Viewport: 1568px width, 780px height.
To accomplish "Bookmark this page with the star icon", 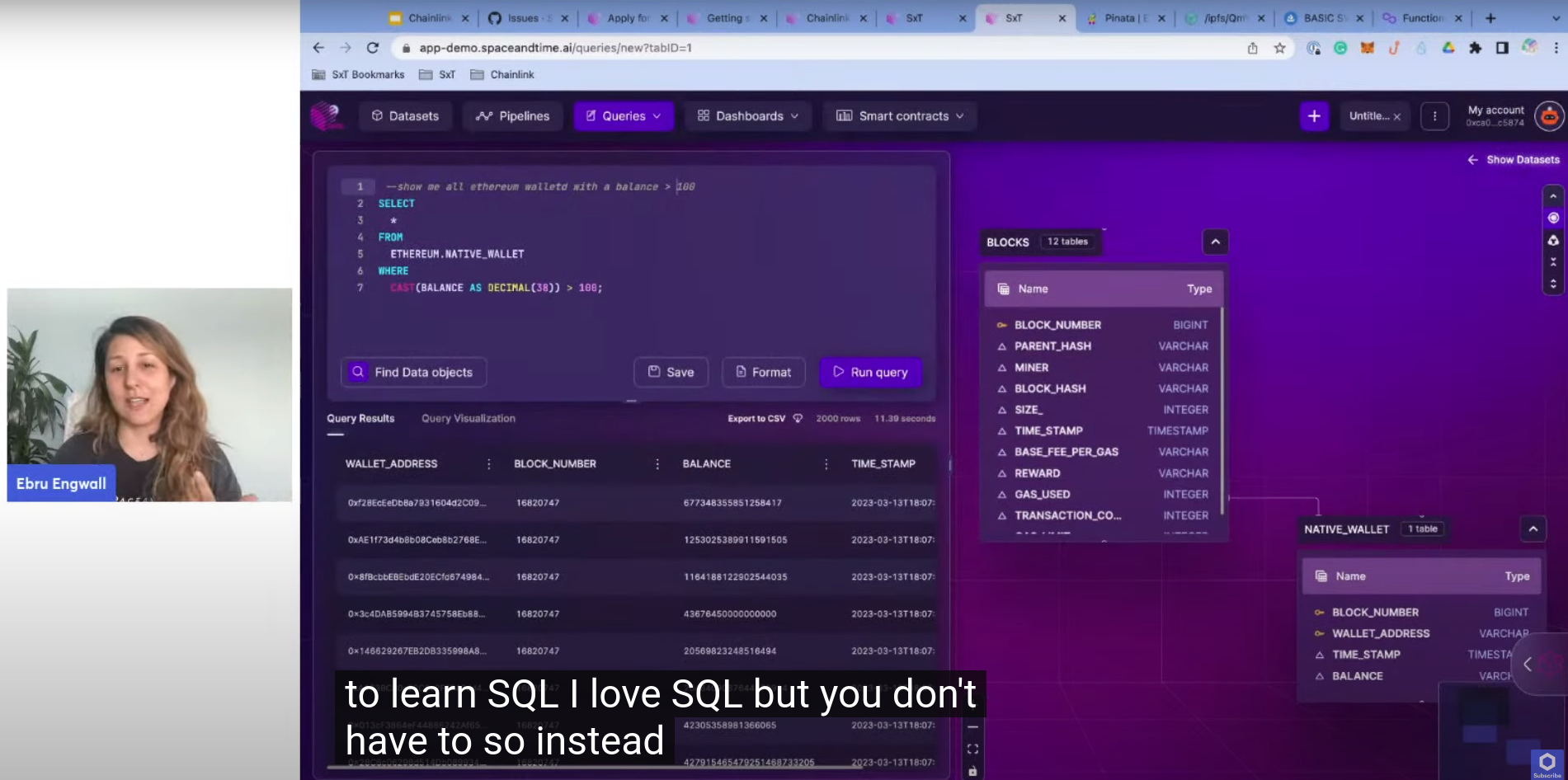I will pyautogui.click(x=1279, y=48).
